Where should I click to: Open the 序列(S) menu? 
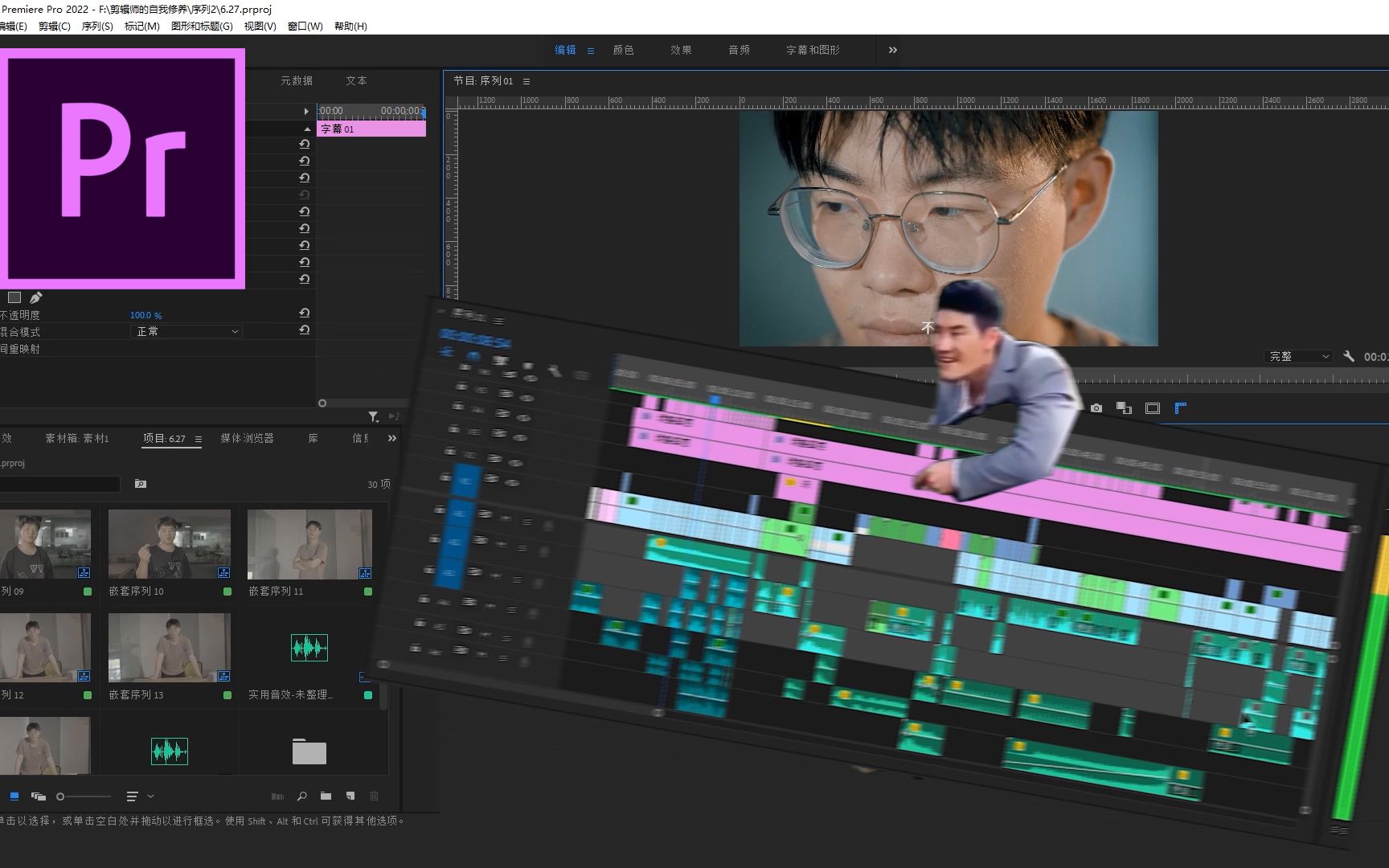(x=97, y=27)
